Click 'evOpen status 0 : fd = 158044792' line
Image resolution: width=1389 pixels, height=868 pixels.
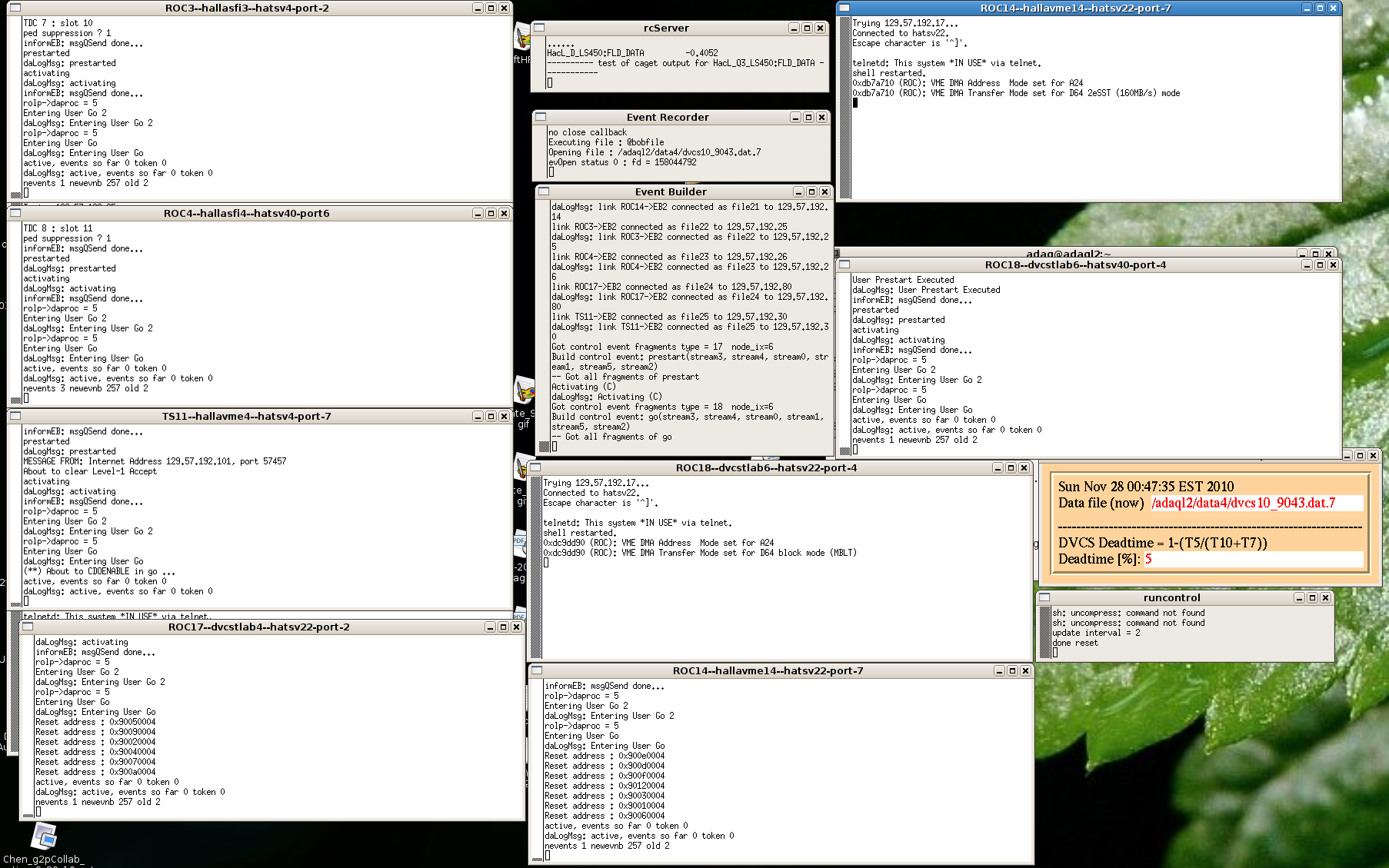[x=622, y=162]
